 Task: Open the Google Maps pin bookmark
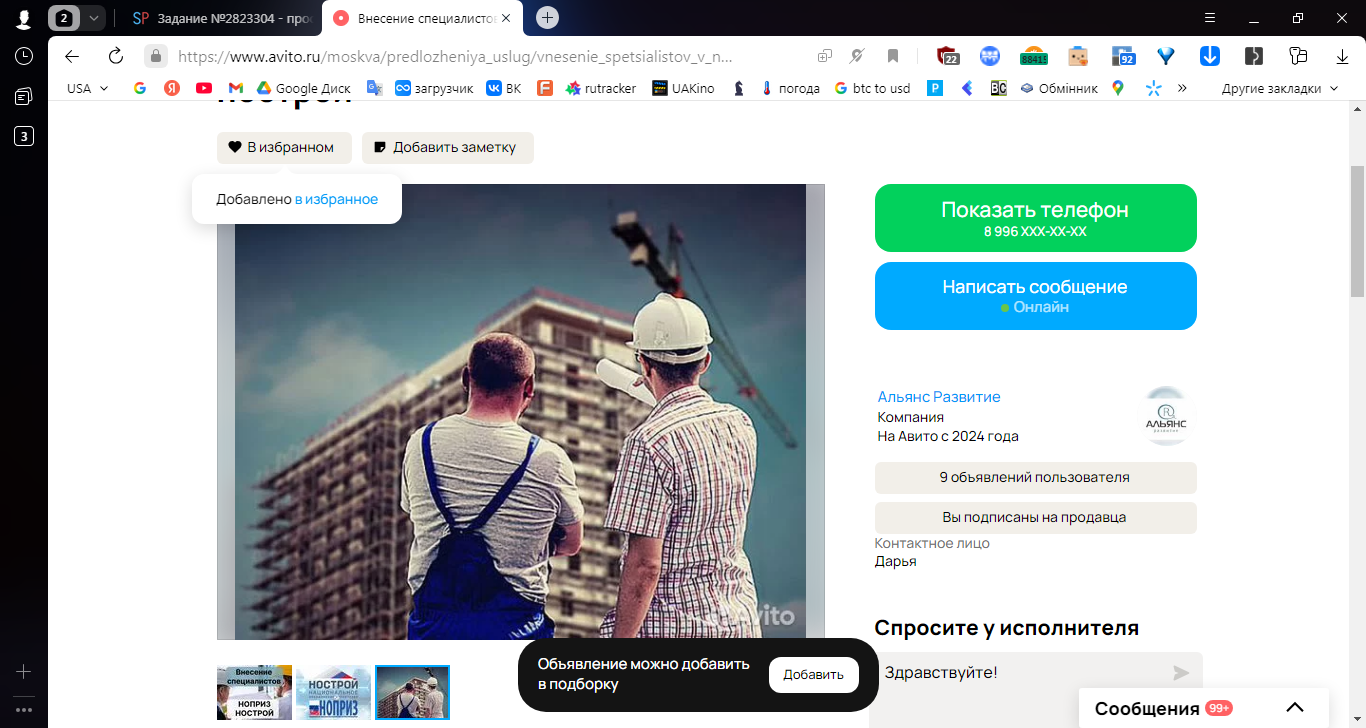[1118, 88]
